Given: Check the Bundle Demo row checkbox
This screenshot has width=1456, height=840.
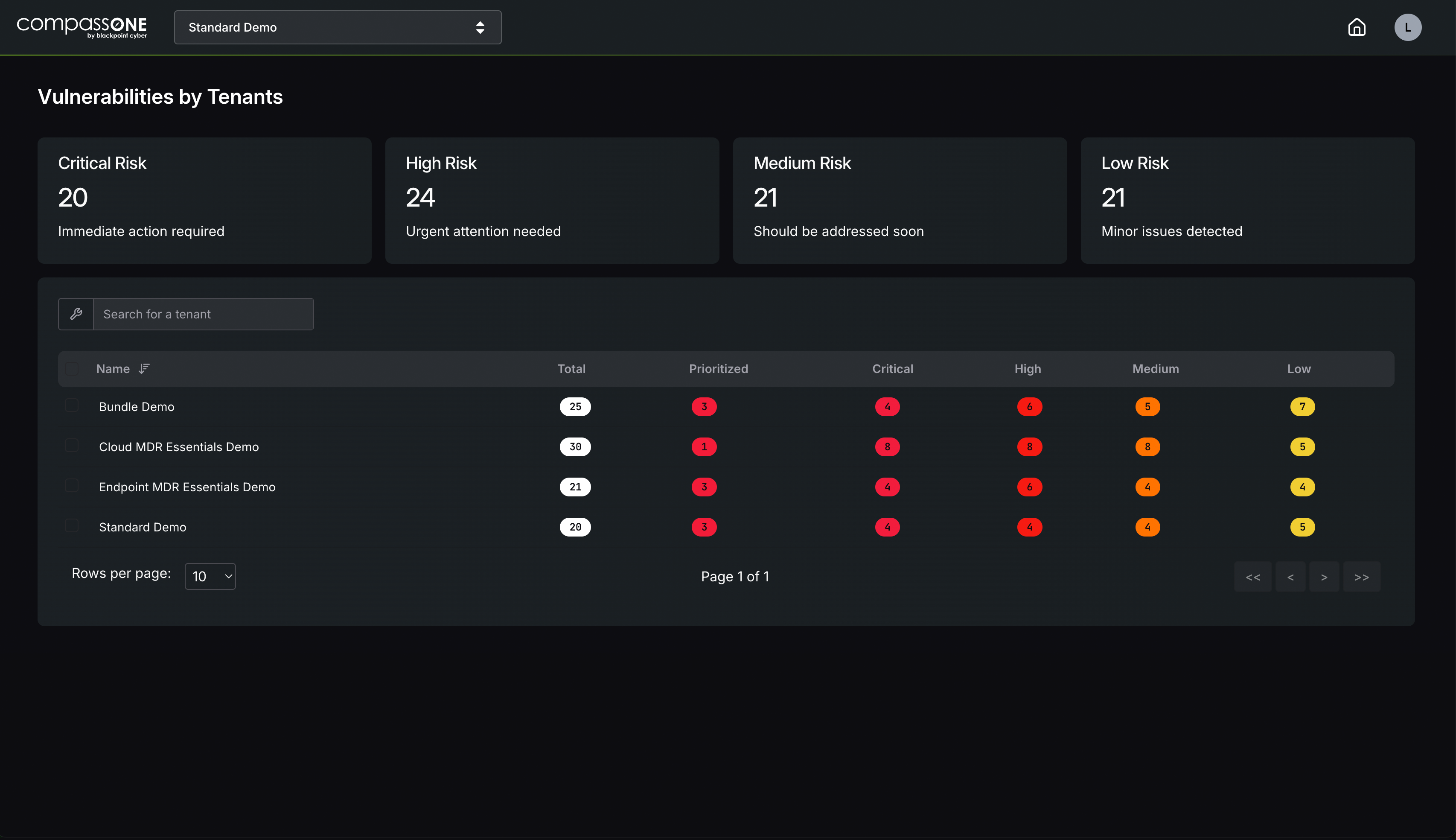Looking at the screenshot, I should pyautogui.click(x=72, y=405).
